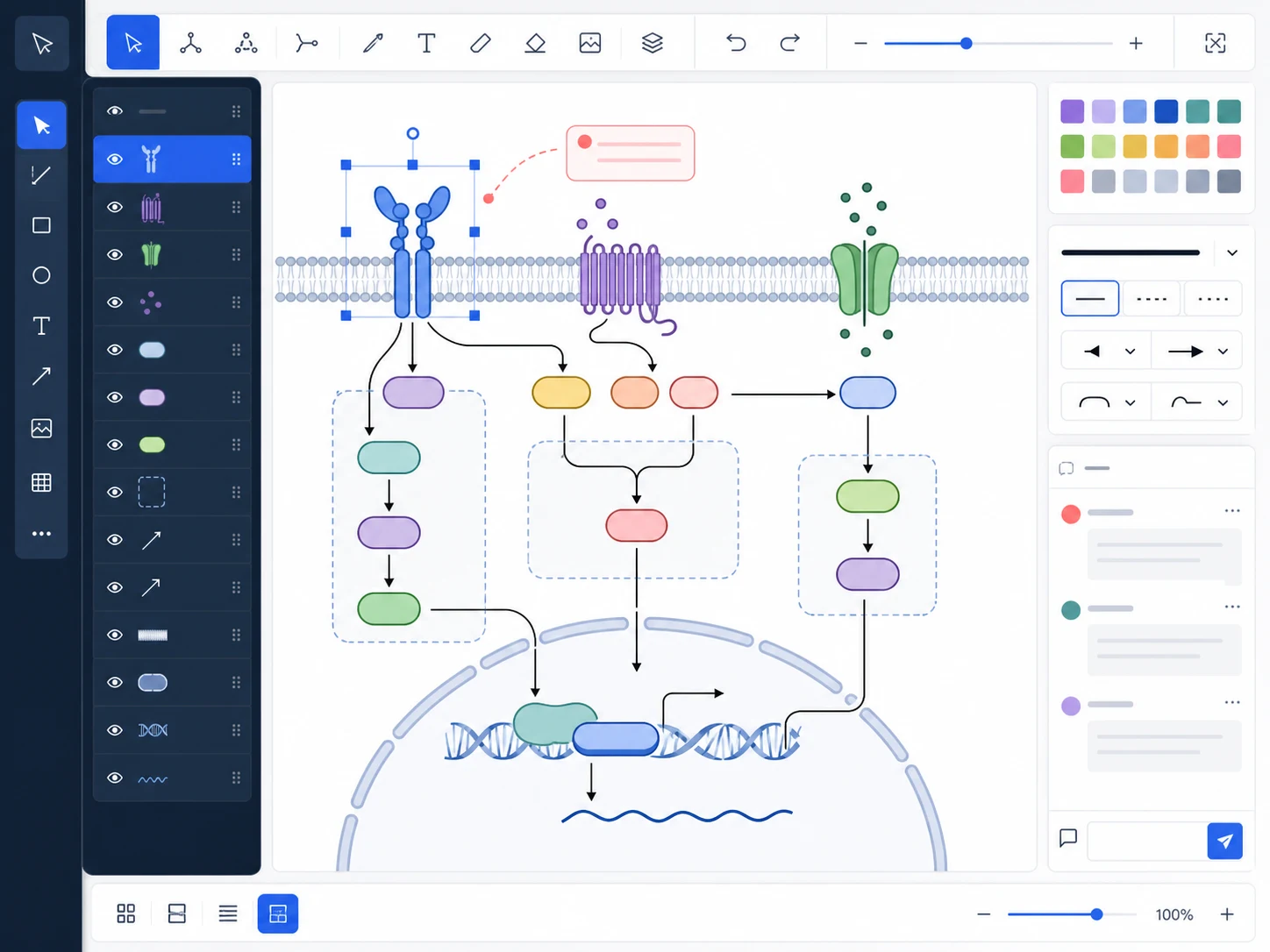Screen dimensions: 1270x952
Task: Pick the dark blue color swatch
Action: tap(1166, 111)
